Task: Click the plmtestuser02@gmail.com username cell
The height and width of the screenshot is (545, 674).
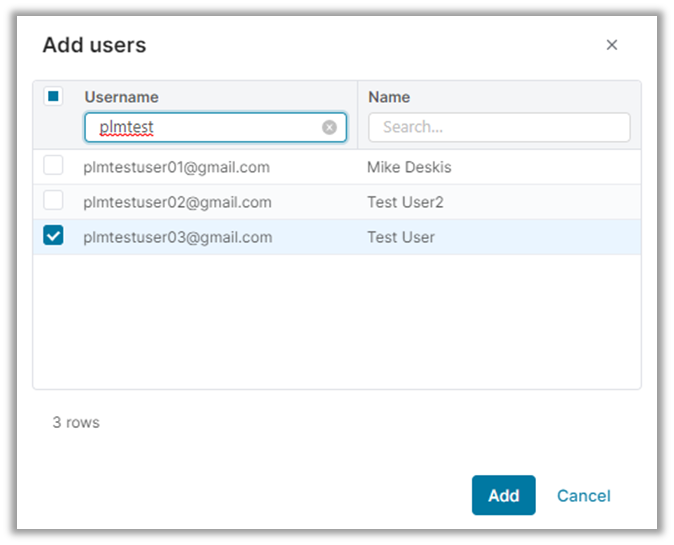Action: pyautogui.click(x=177, y=202)
